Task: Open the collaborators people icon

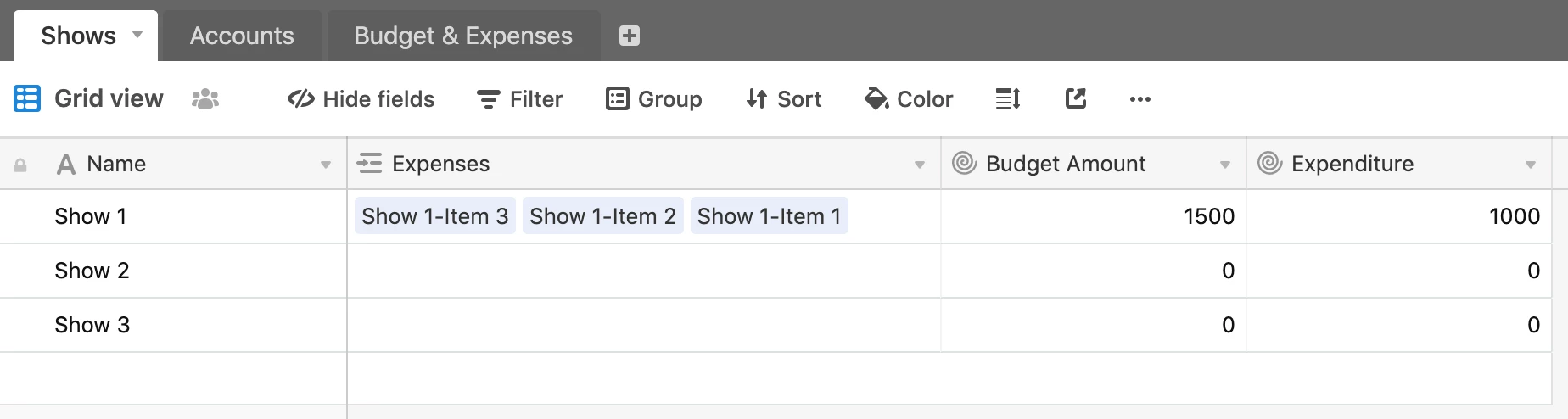Action: (x=205, y=99)
